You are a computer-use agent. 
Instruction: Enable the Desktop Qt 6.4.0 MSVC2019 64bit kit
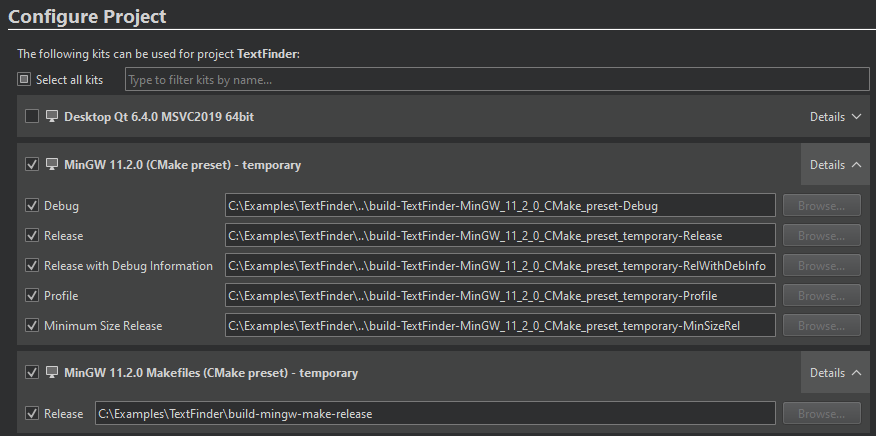pyautogui.click(x=32, y=117)
